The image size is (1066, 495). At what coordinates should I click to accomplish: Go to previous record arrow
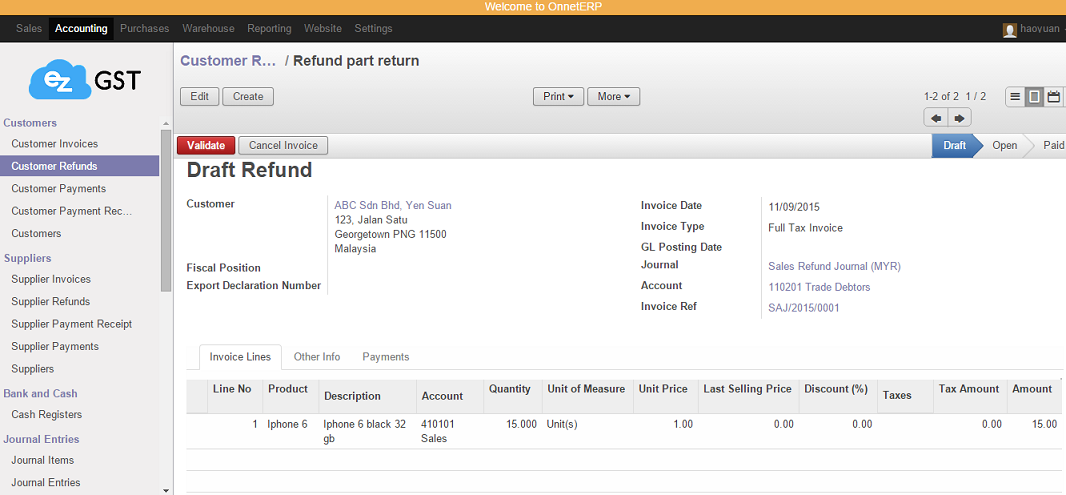click(936, 118)
